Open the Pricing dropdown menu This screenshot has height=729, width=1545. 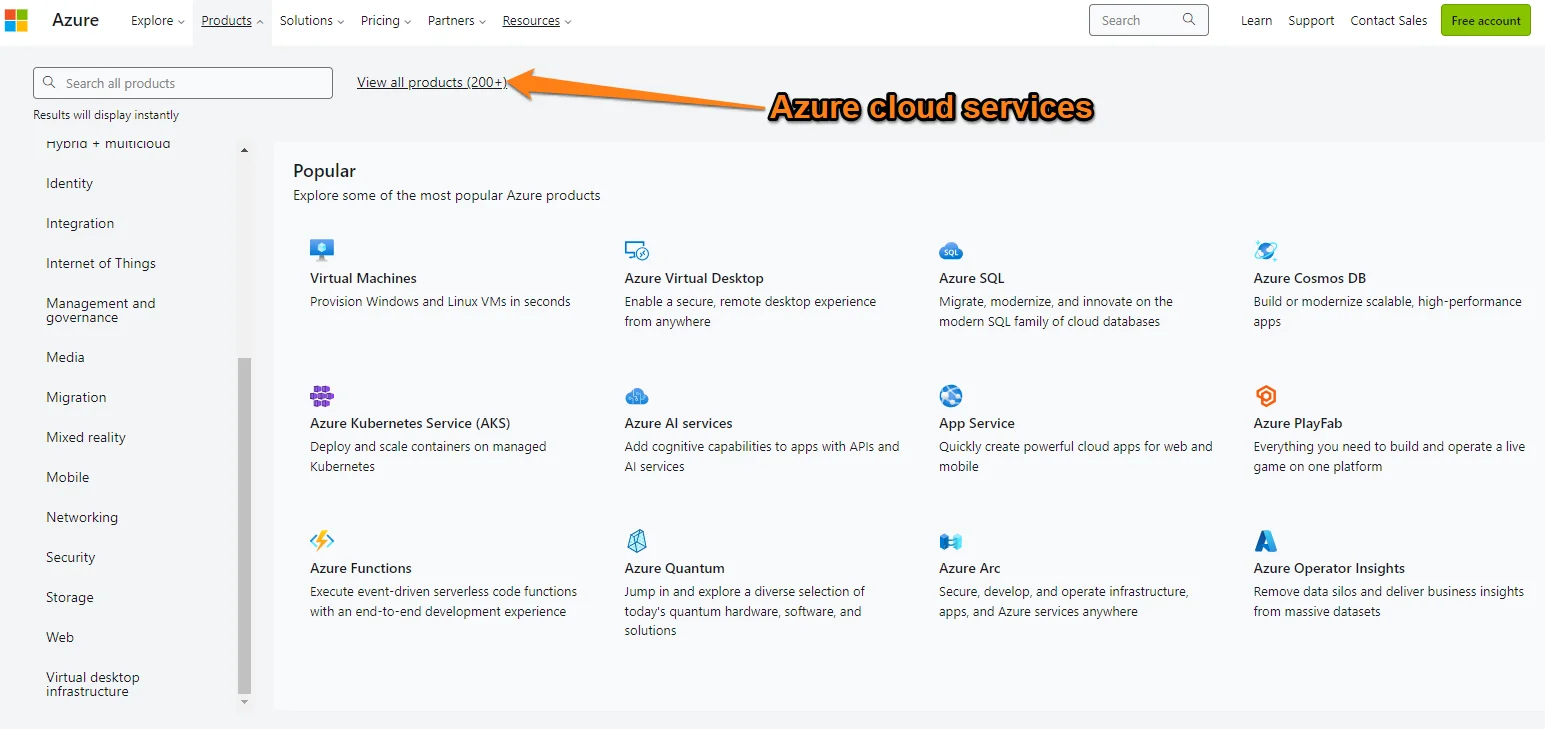coord(386,21)
